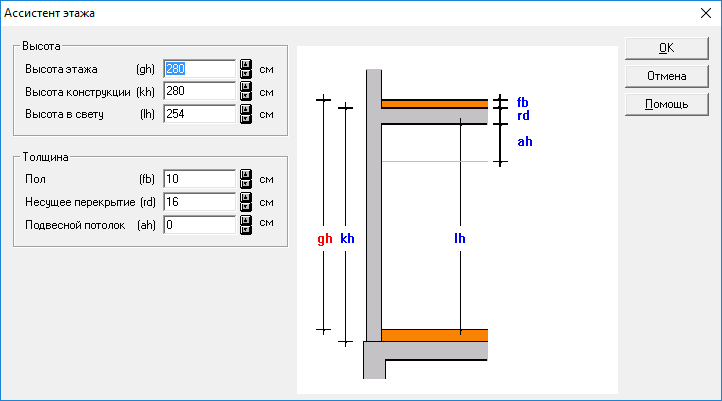The width and height of the screenshot is (722, 401).
Task: Click the Несущее перекрытие (rd) input field
Action: pyautogui.click(x=198, y=202)
